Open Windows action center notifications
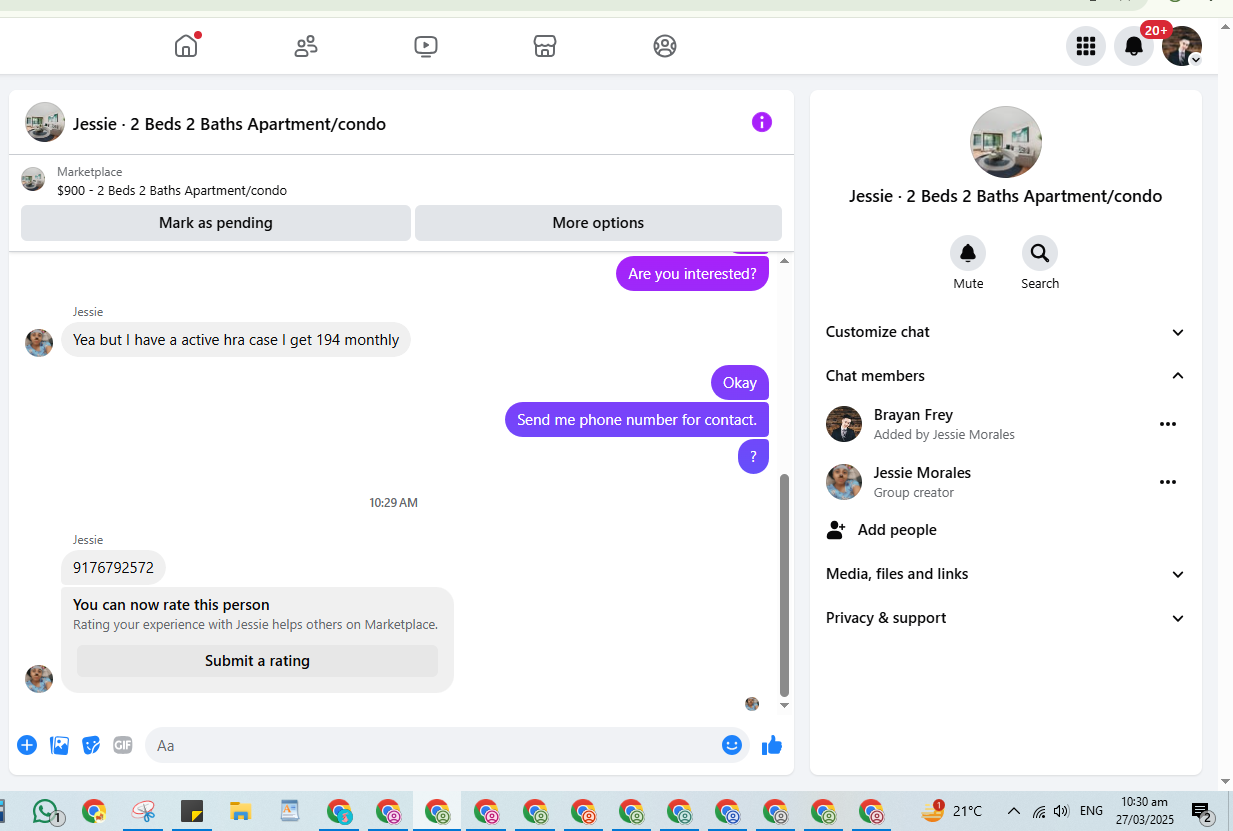 pyautogui.click(x=1203, y=812)
